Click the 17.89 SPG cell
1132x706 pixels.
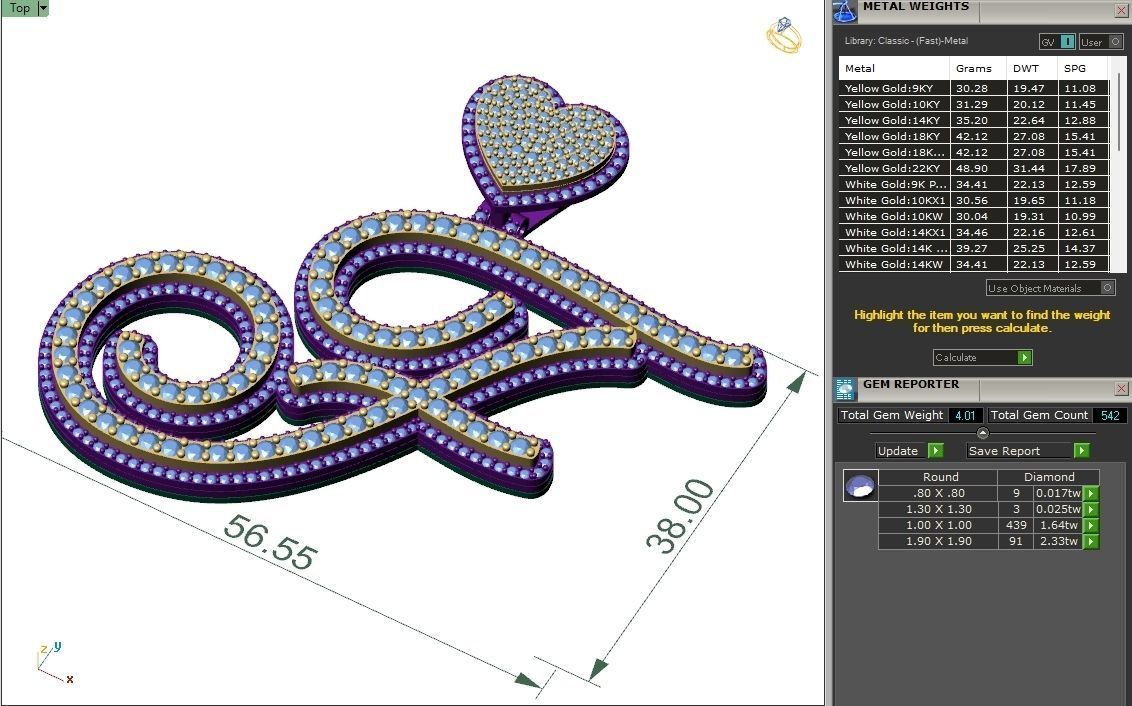pos(1083,168)
